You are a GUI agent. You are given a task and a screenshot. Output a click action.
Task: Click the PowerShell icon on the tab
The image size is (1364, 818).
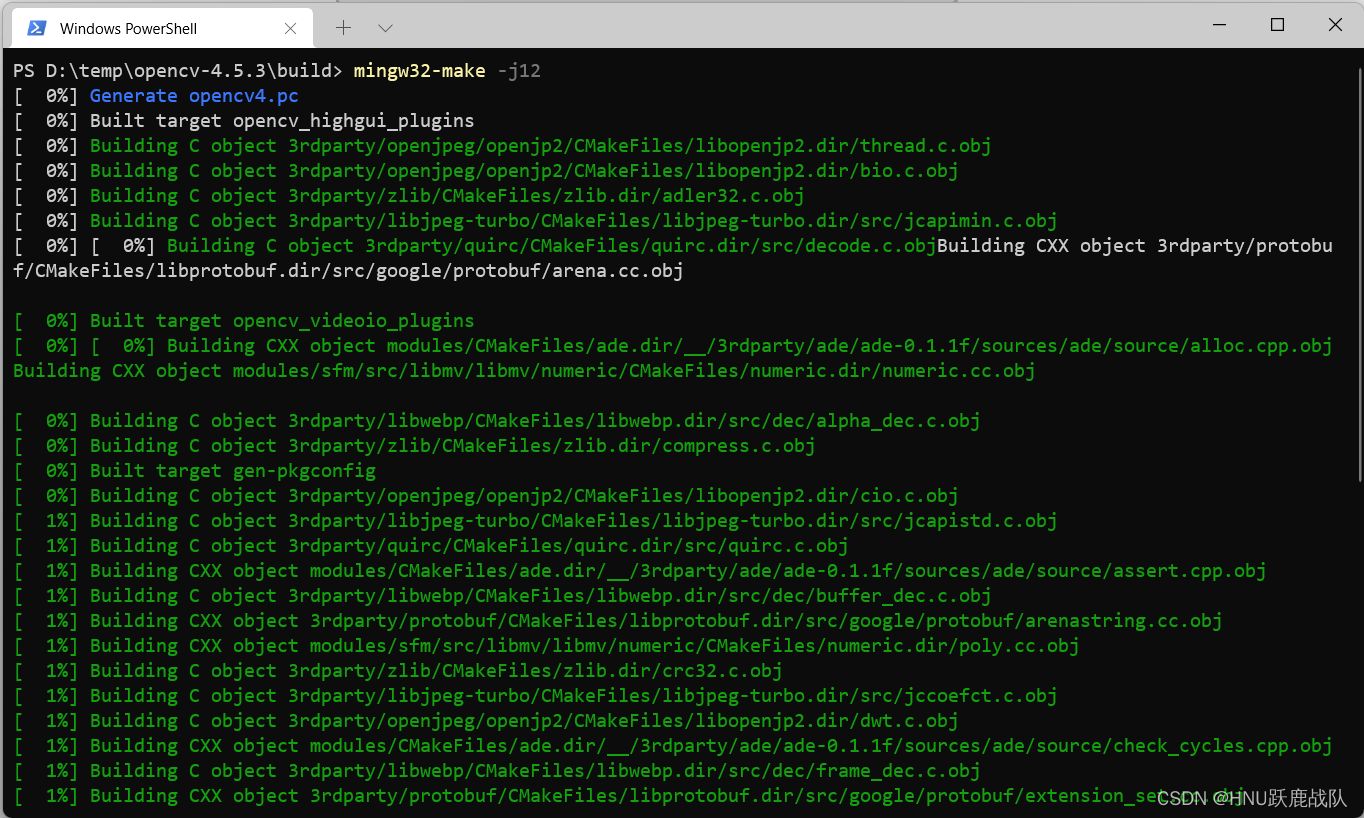coord(36,28)
